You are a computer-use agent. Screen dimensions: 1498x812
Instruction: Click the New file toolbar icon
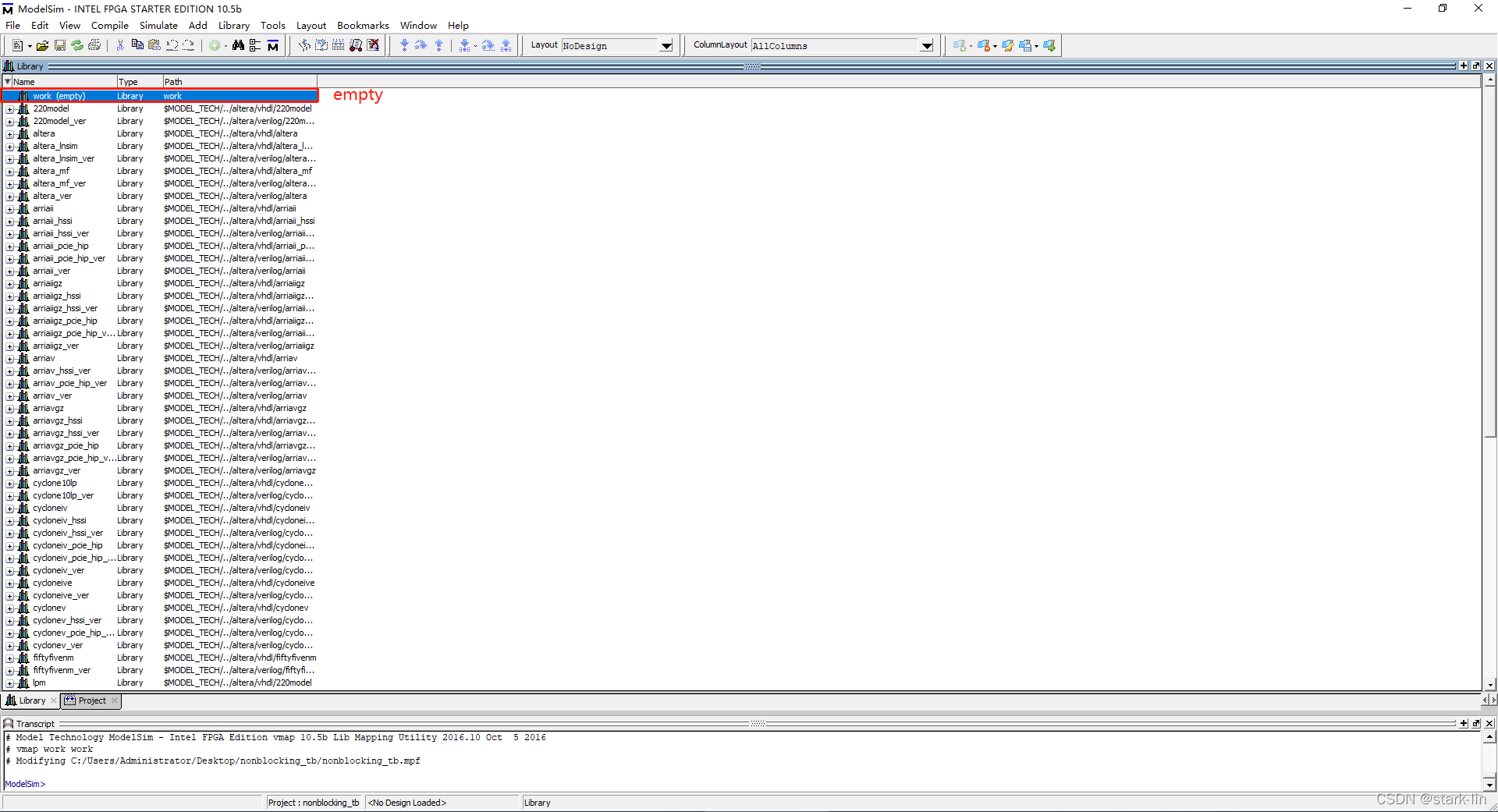[x=17, y=46]
